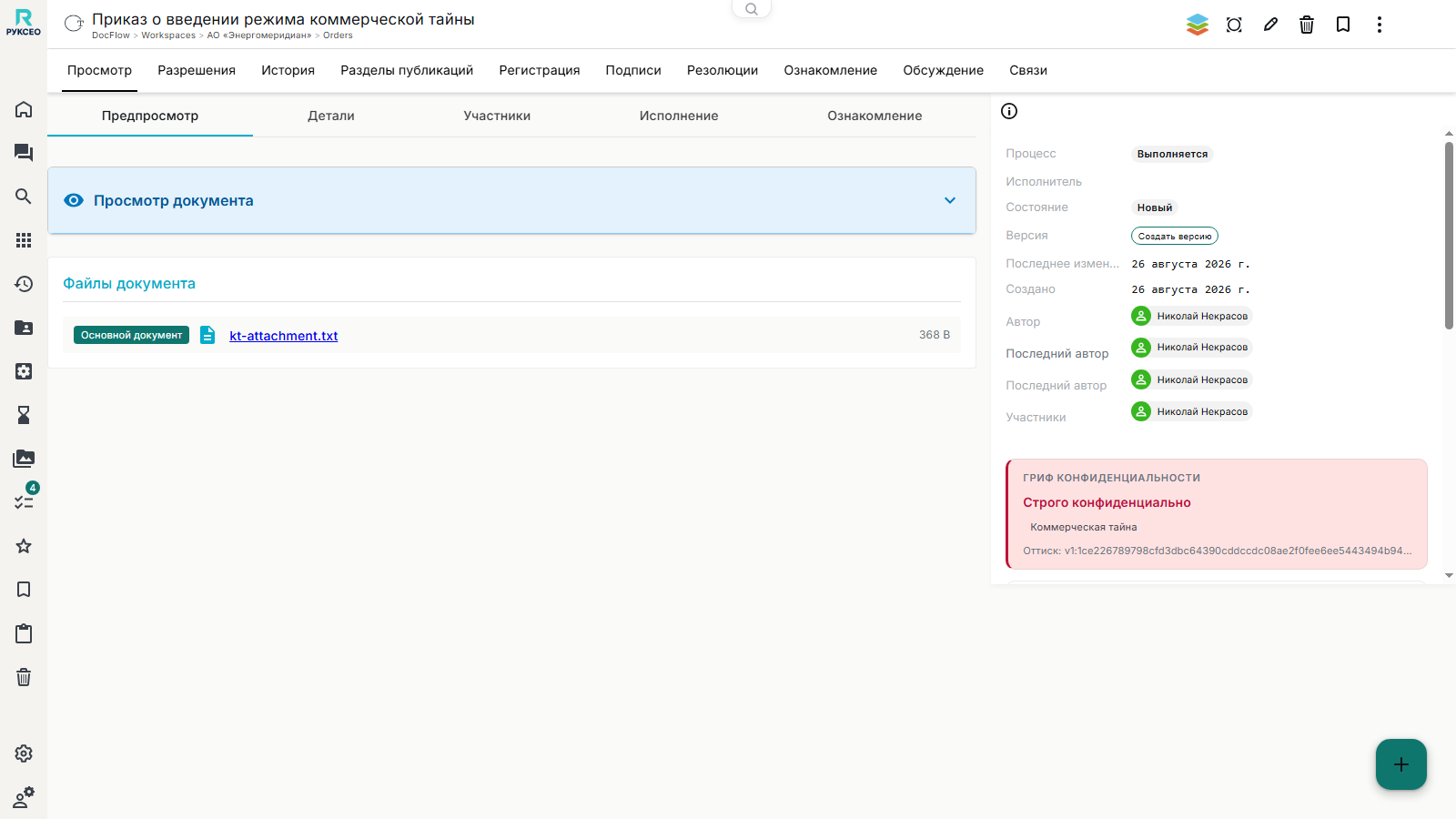Open the shared folder sidebar icon
Screen dimensions: 1456x819
(24, 328)
